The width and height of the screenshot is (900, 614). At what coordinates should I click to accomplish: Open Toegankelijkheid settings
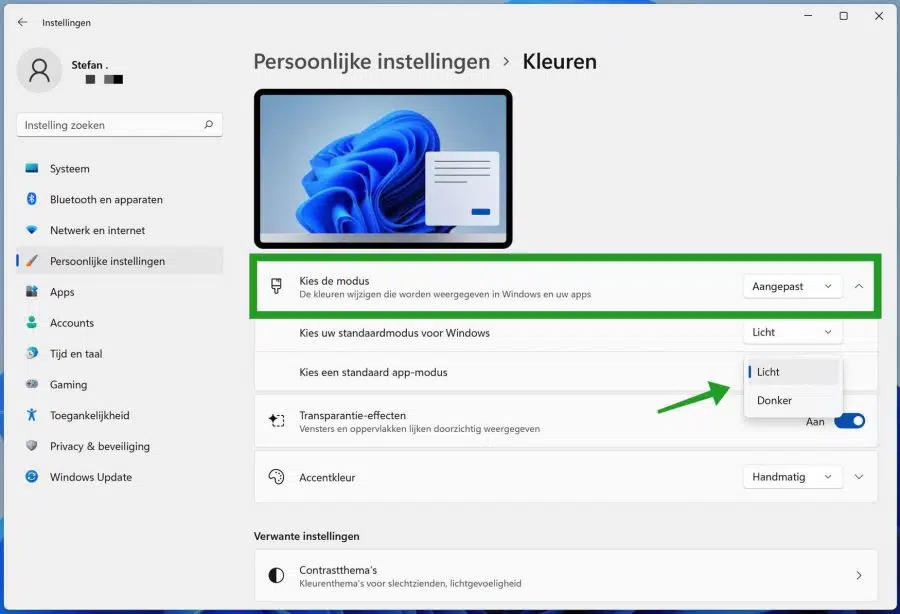pos(119,415)
